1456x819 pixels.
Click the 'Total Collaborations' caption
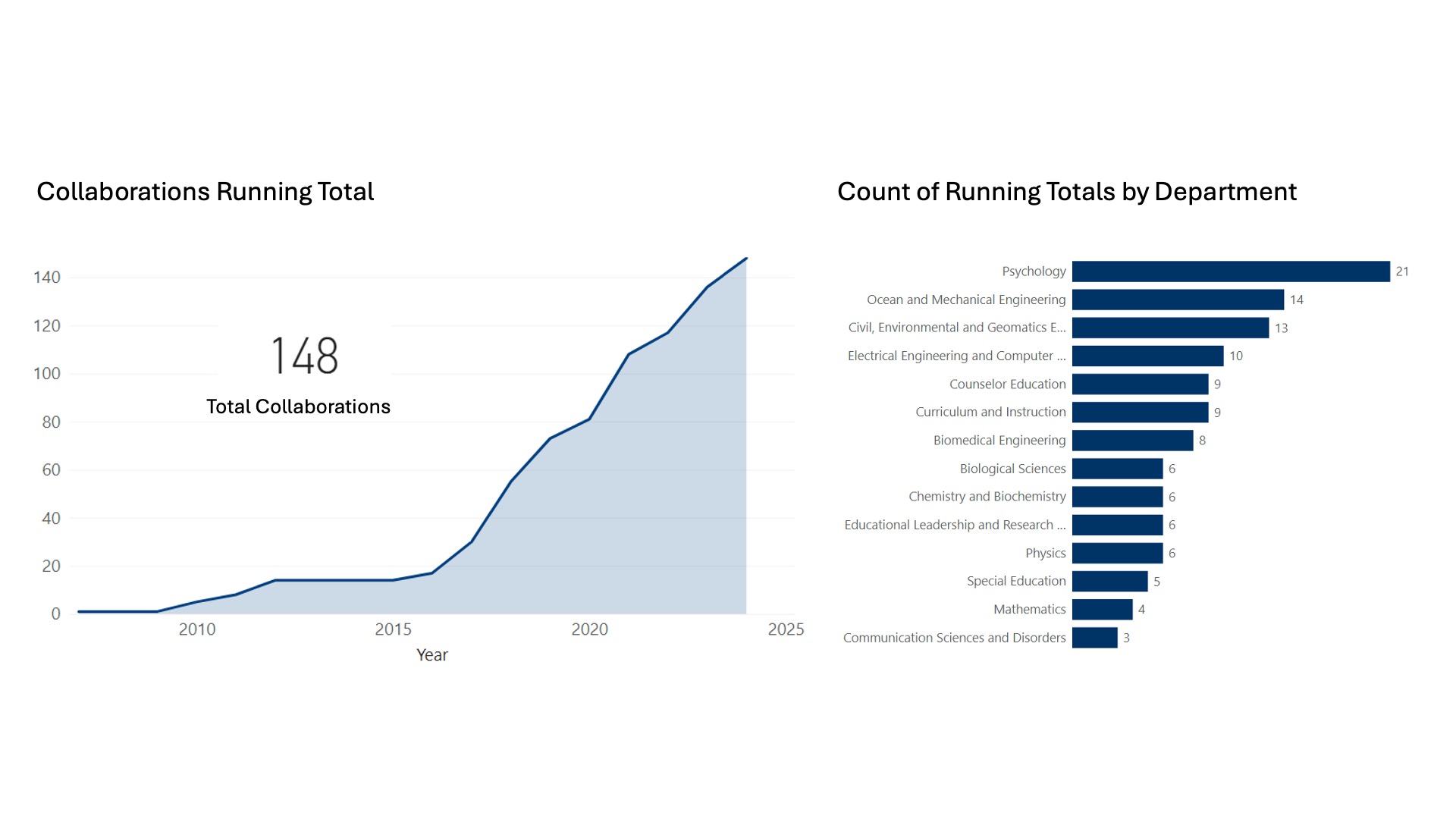298,406
